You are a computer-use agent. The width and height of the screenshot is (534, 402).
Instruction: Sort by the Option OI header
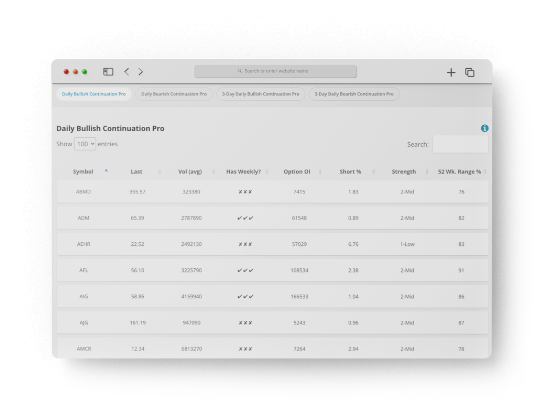(297, 172)
